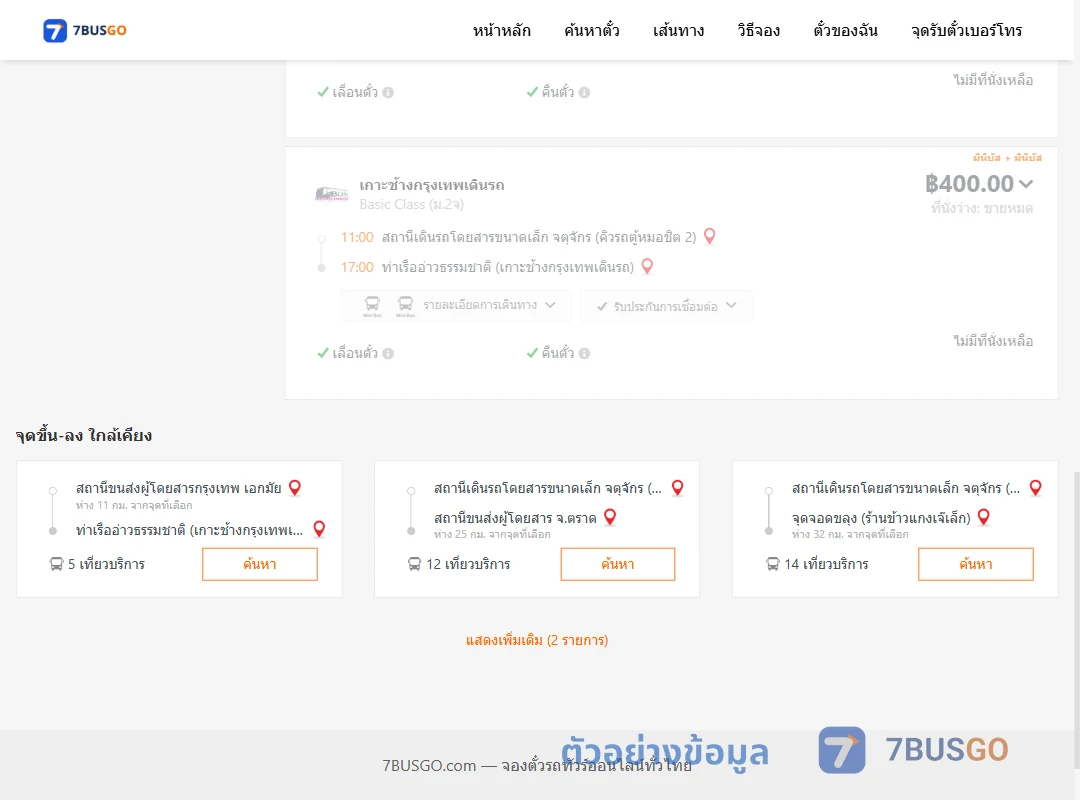Click info icon next to top เลื่อนตั๋ว

point(388,92)
